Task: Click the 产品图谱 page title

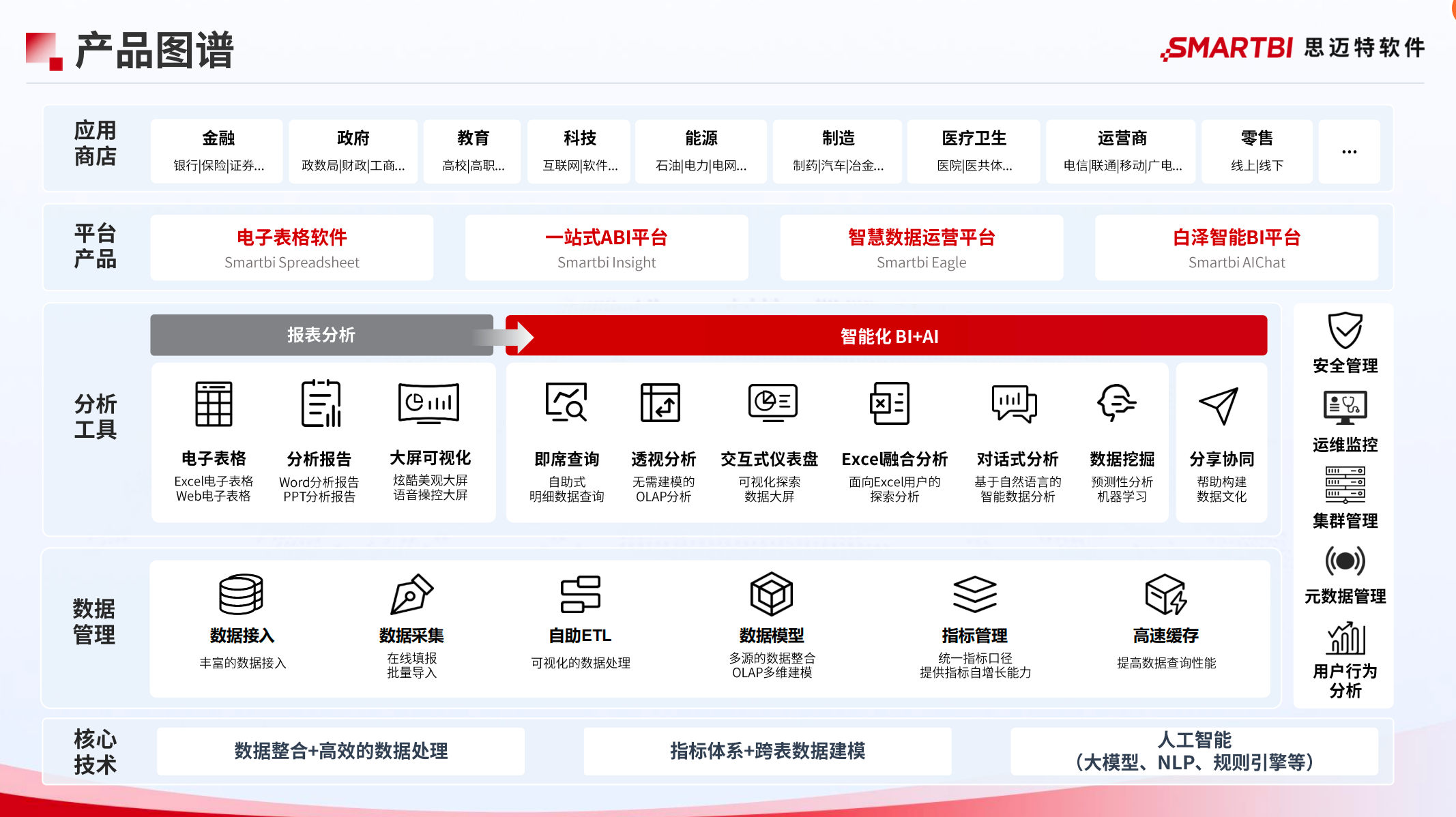Action: pyautogui.click(x=155, y=50)
